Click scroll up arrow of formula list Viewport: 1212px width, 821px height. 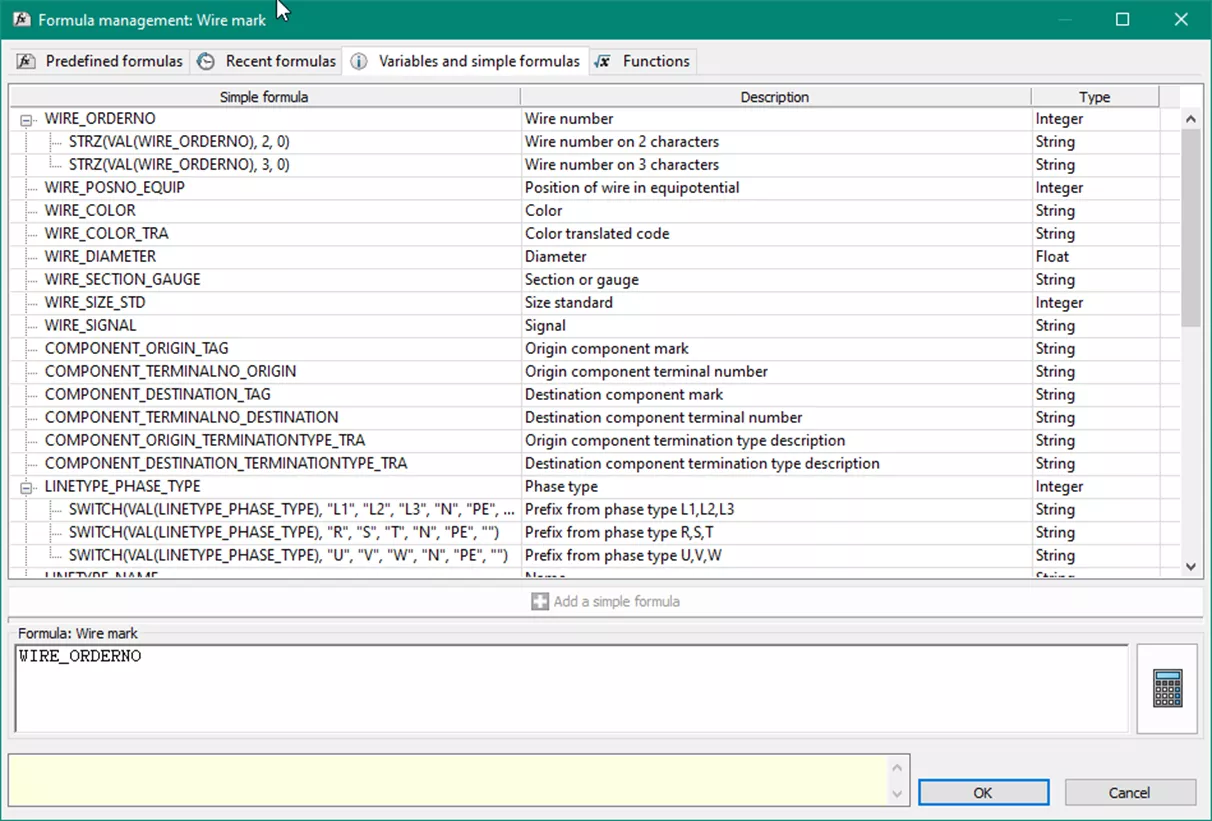(x=1190, y=119)
